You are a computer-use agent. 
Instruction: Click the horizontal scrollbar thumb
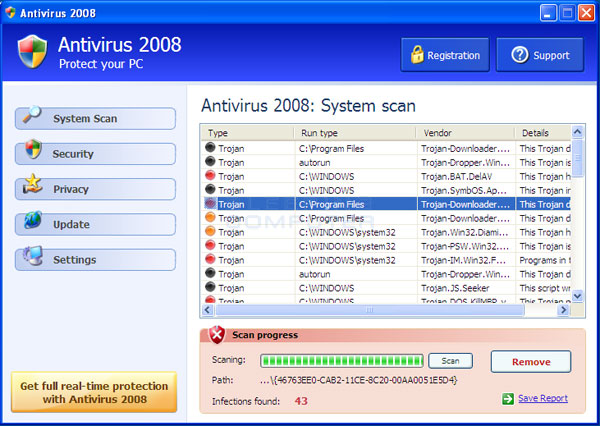coord(369,310)
